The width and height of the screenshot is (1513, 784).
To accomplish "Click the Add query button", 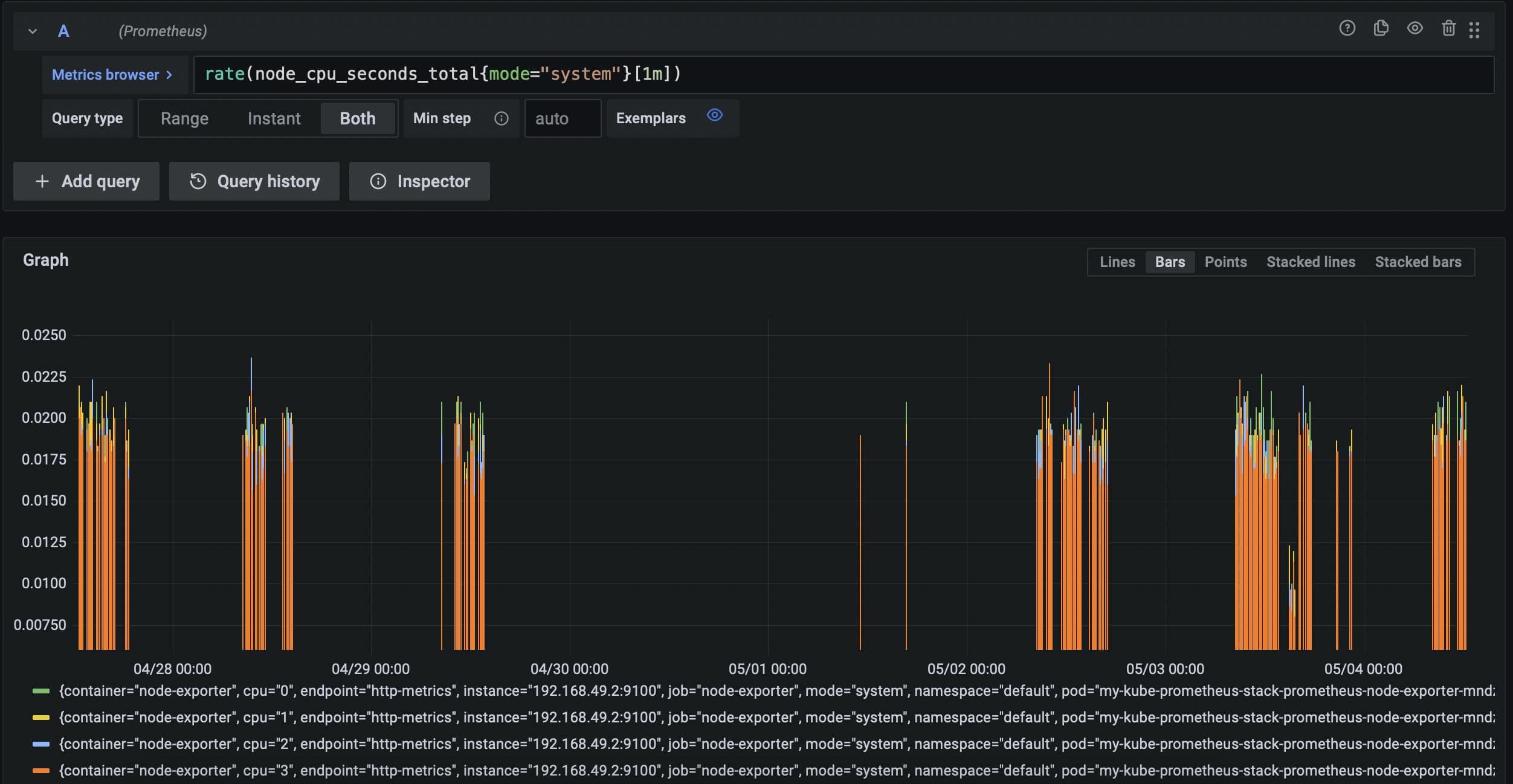I will coord(86,181).
